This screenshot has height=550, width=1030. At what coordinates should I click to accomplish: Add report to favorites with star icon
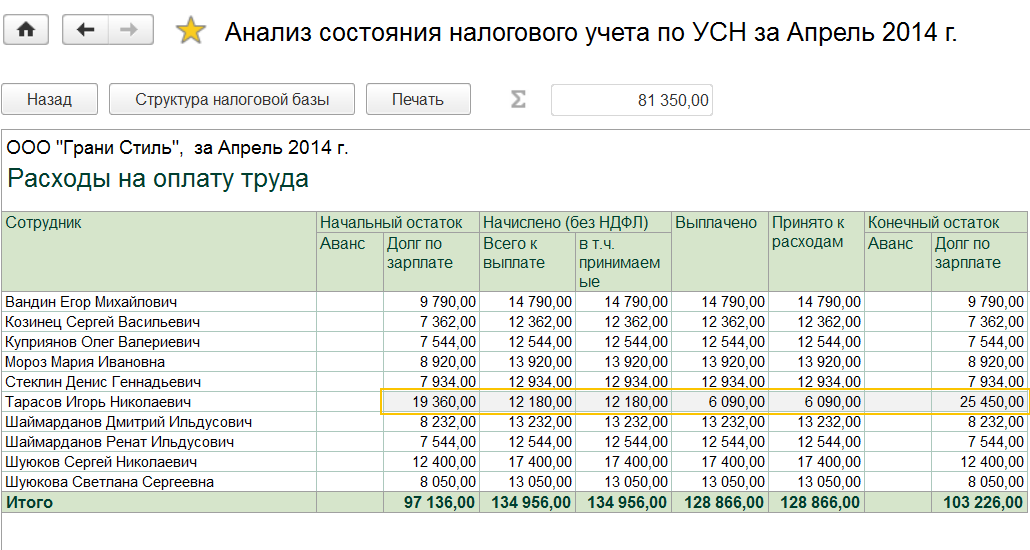pyautogui.click(x=189, y=31)
